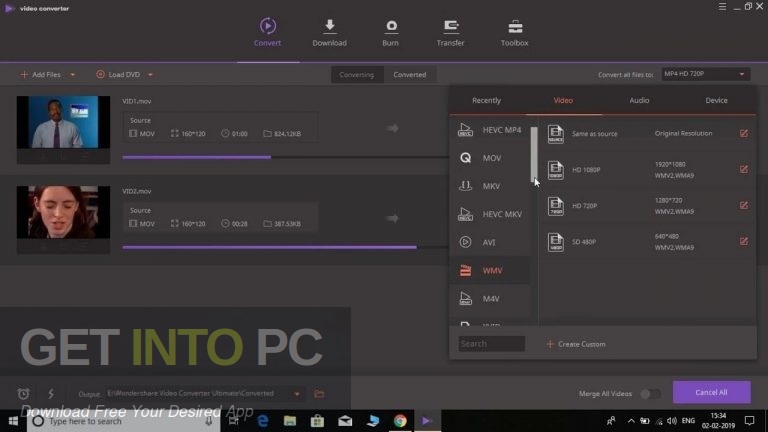The width and height of the screenshot is (768, 432).
Task: Choose AVI format
Action: (490, 242)
